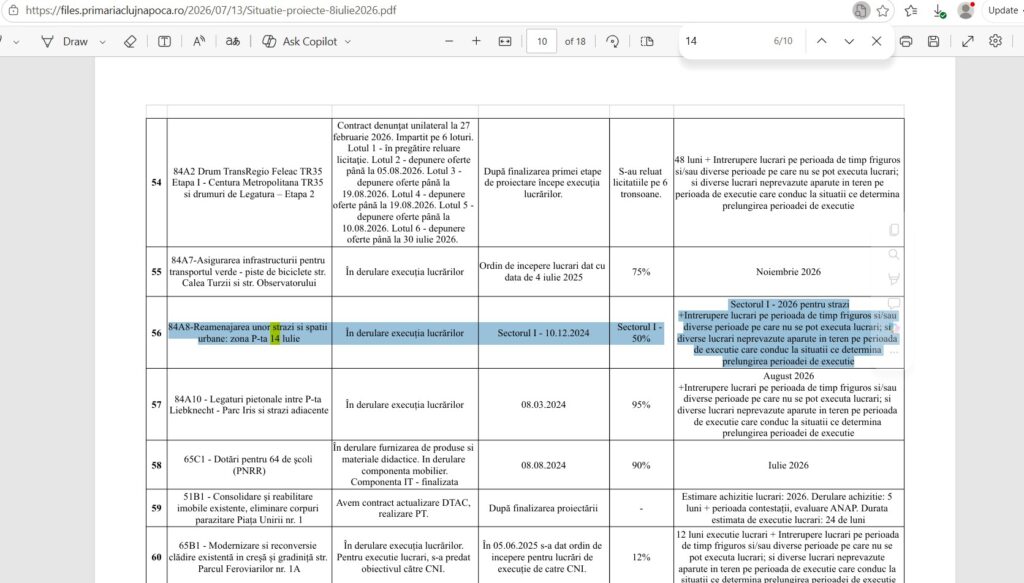Add this page to favorites star
The width and height of the screenshot is (1024, 583).
pos(883,10)
